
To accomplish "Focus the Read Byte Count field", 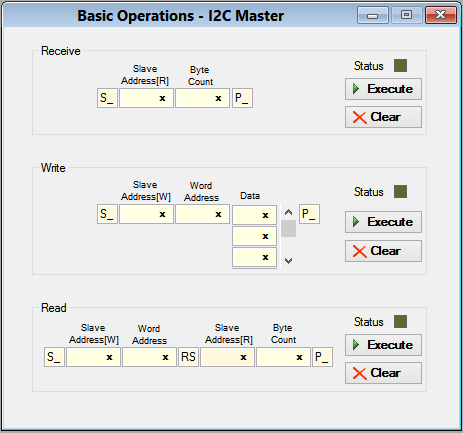I will tap(283, 357).
